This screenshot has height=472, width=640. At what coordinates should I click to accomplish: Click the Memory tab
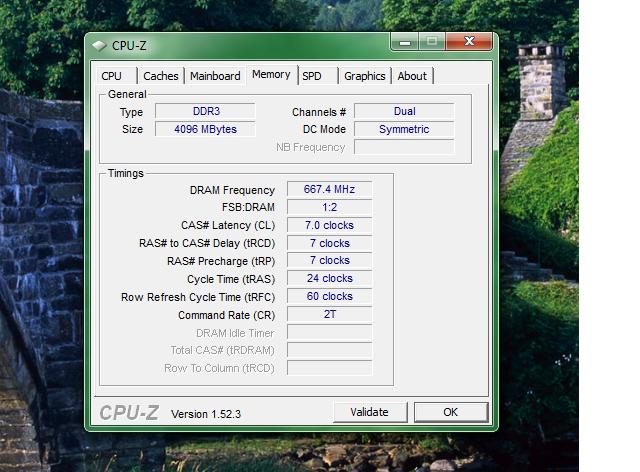click(271, 75)
